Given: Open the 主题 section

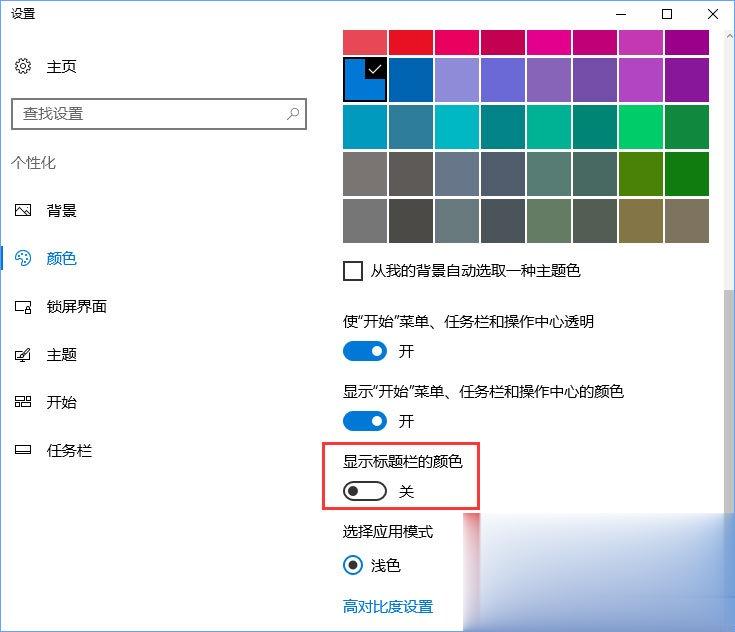Looking at the screenshot, I should click(x=61, y=355).
